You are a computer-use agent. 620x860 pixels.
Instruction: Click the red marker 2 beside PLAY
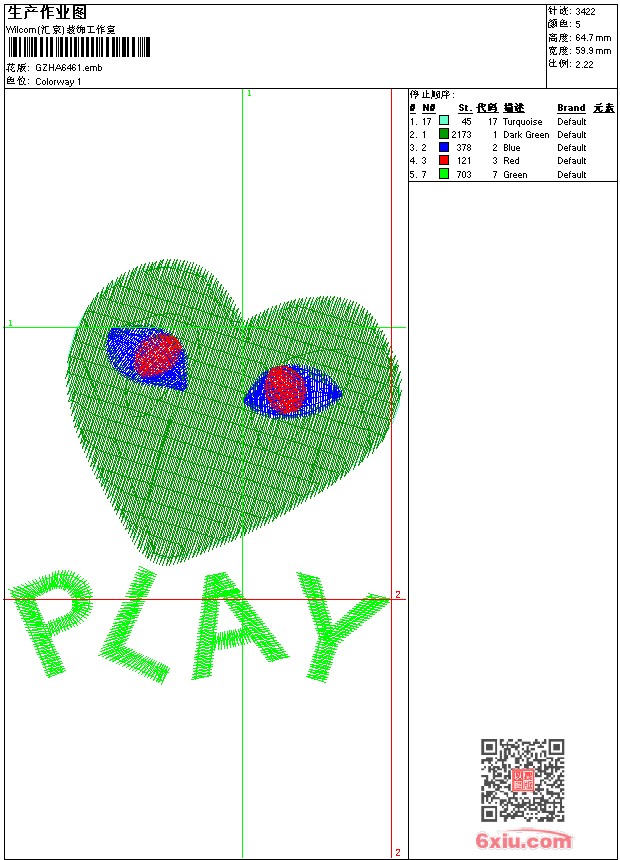(397, 595)
